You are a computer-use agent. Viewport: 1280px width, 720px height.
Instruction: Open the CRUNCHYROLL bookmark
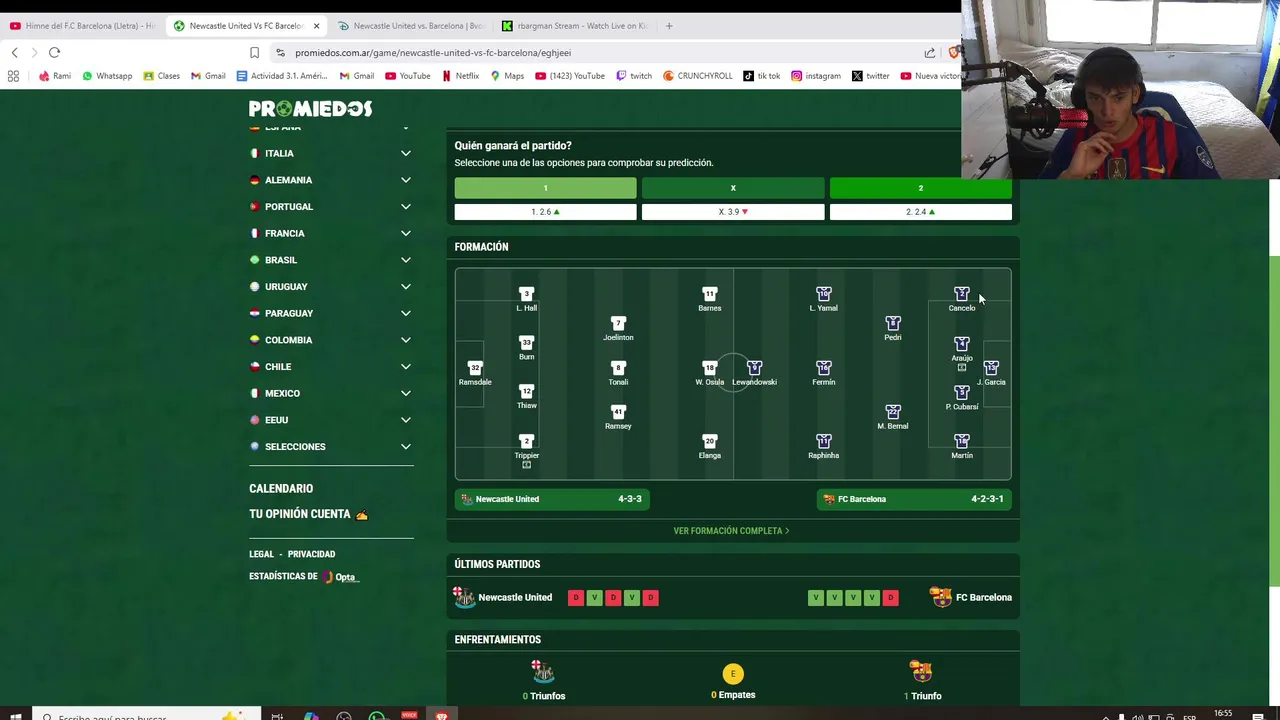(x=698, y=76)
